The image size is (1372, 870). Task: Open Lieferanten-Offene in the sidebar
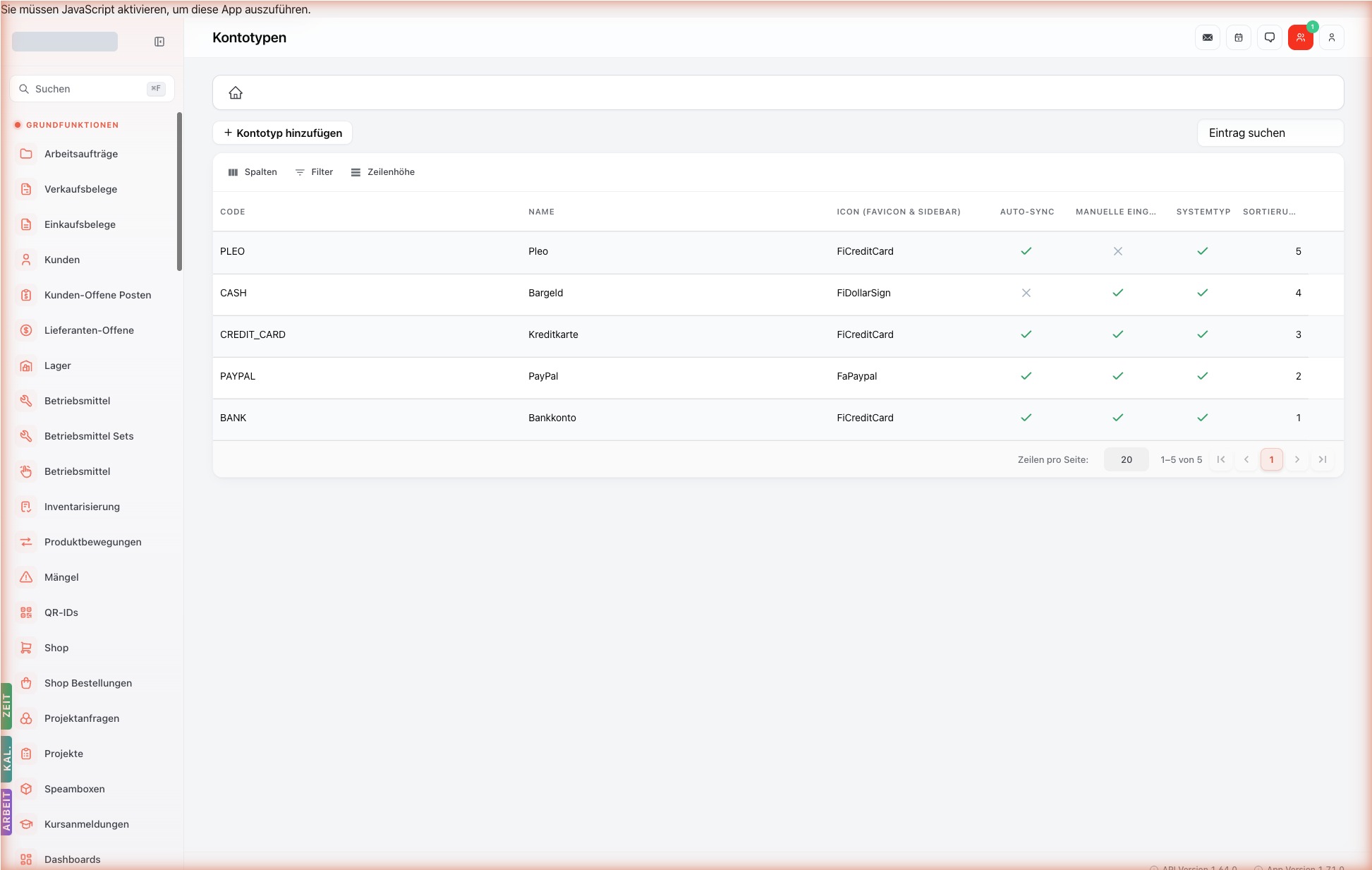coord(92,330)
